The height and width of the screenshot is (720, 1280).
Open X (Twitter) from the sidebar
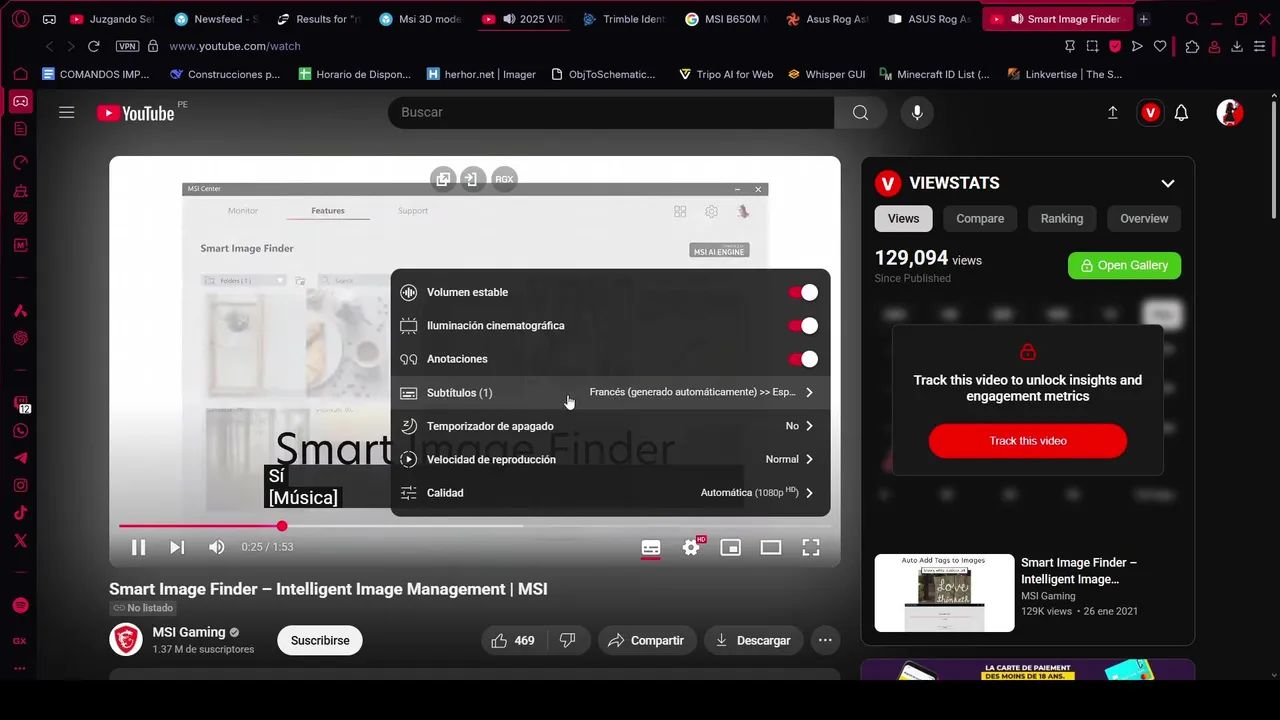(x=20, y=541)
